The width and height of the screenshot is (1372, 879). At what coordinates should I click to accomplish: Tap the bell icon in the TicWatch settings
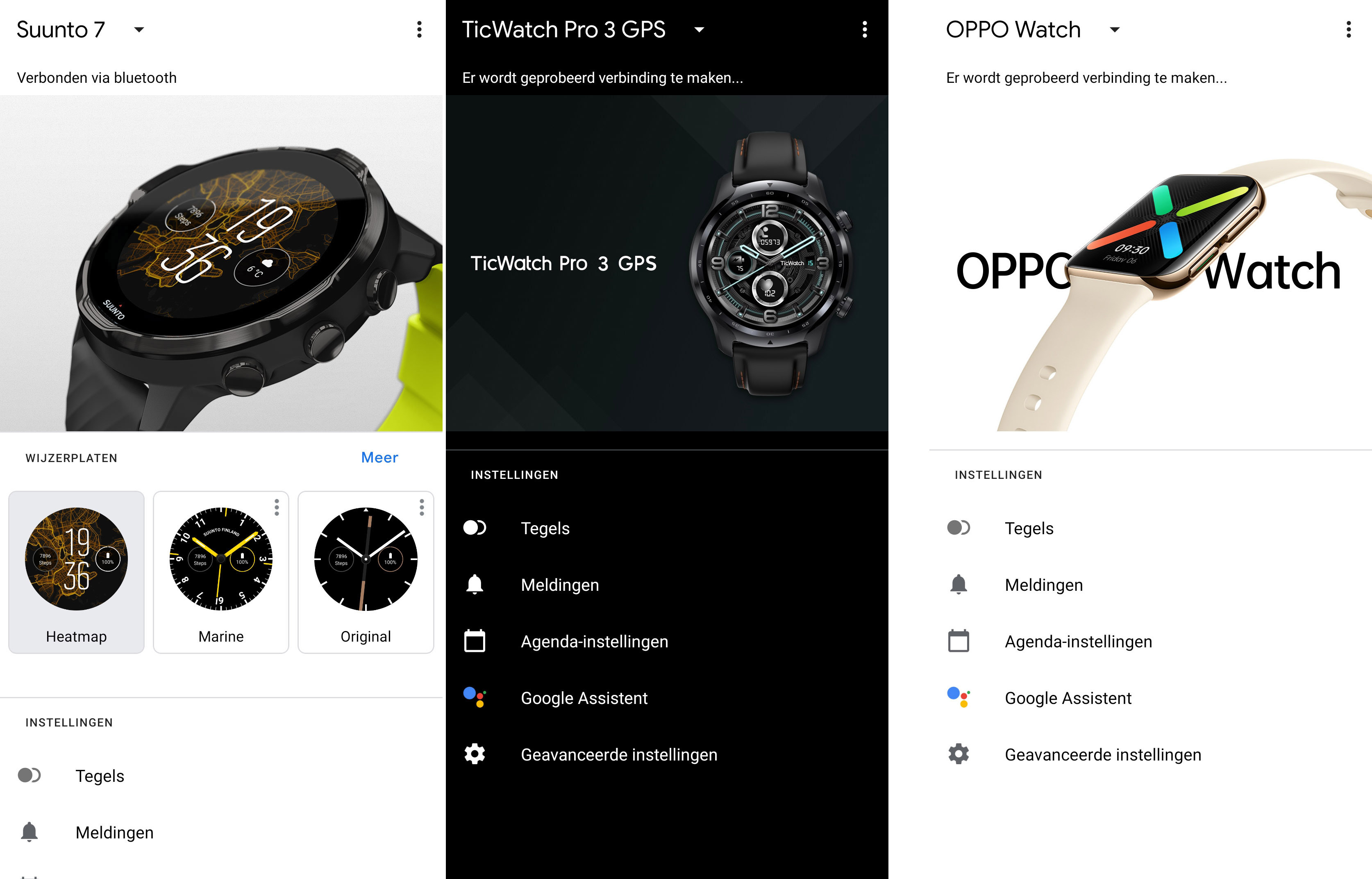(x=475, y=585)
